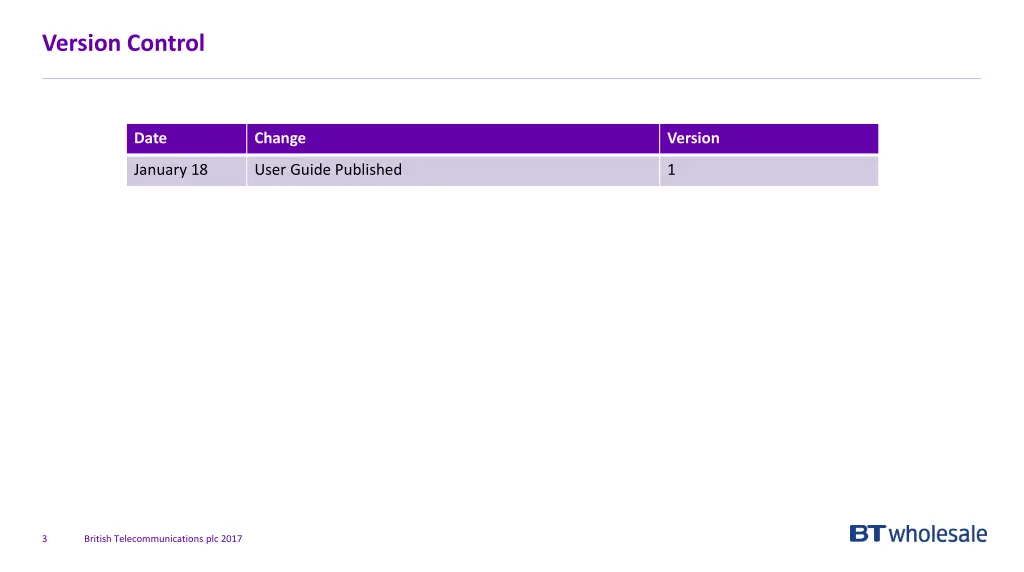The height and width of the screenshot is (572, 1024).
Task: Select the Version Control slide title
Action: point(123,43)
